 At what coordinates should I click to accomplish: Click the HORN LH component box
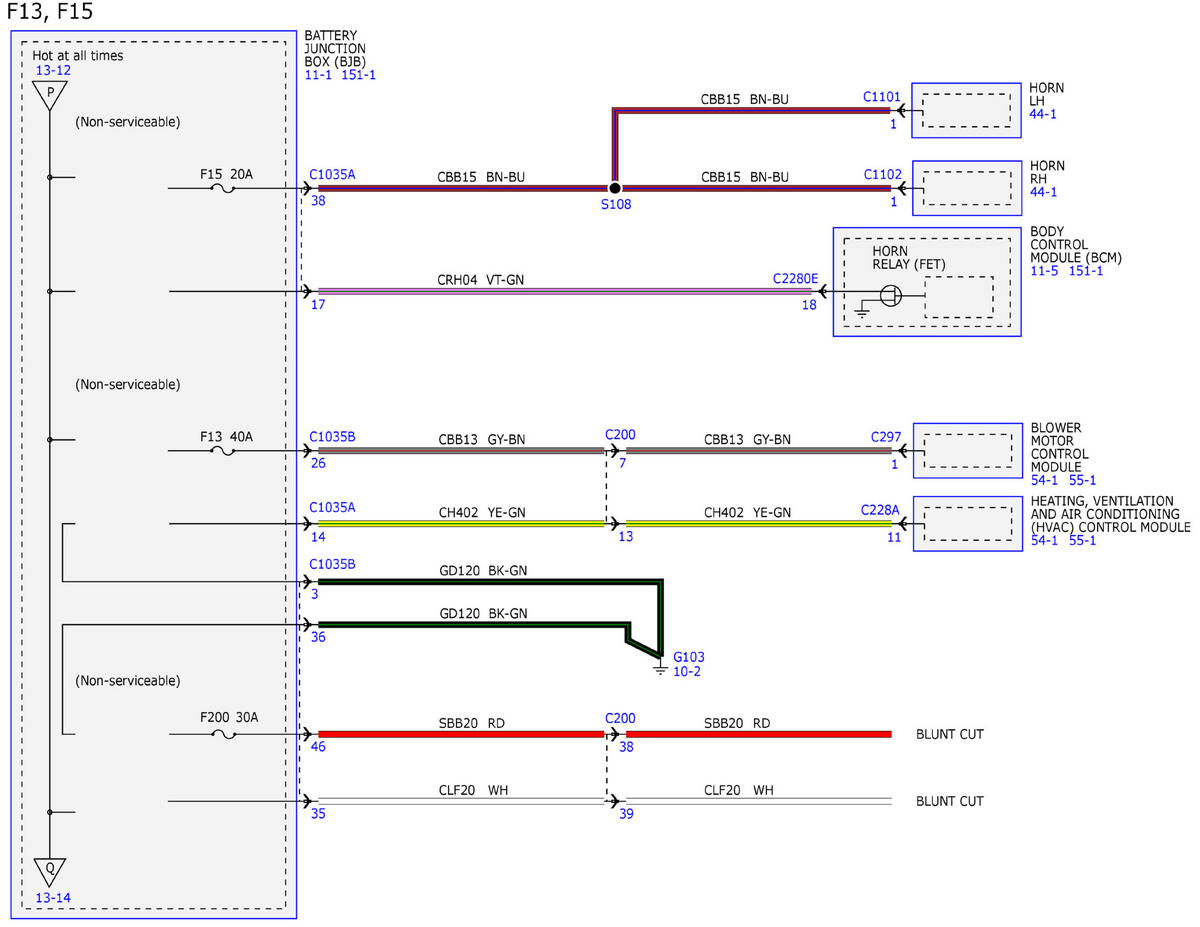[x=966, y=110]
